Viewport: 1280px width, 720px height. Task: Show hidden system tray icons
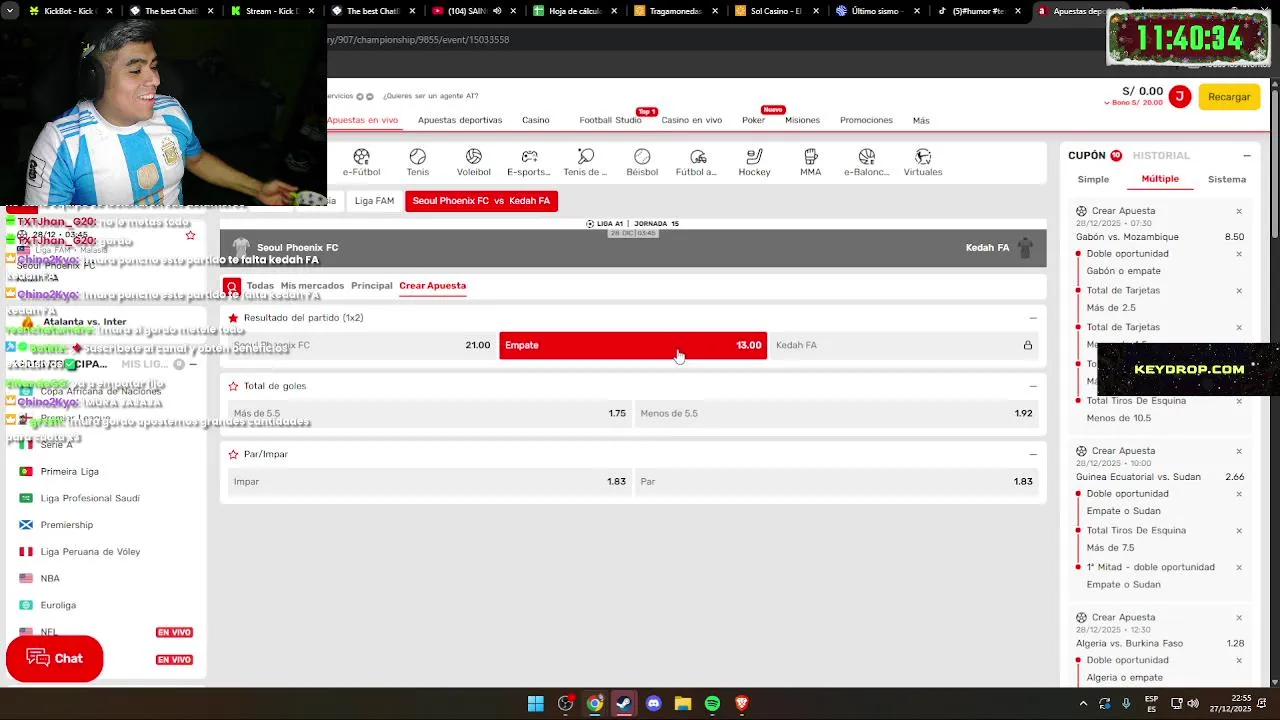click(1083, 704)
